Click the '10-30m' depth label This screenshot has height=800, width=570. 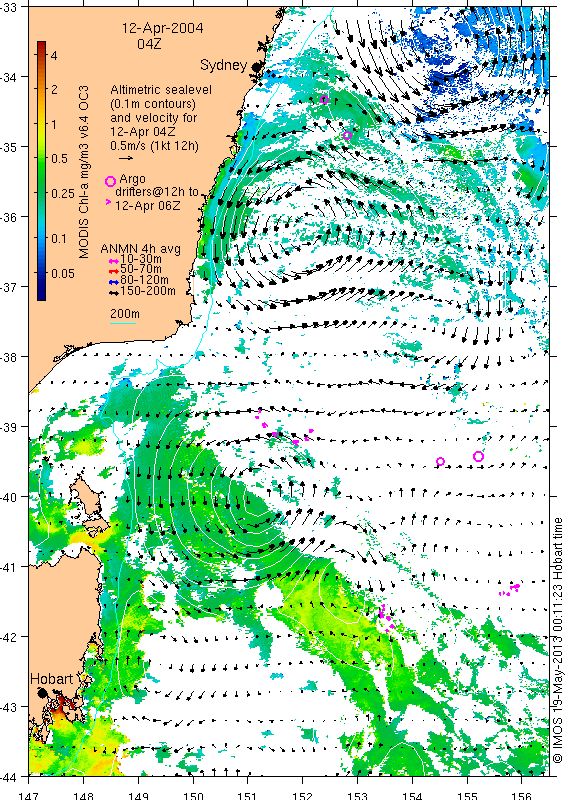click(141, 259)
